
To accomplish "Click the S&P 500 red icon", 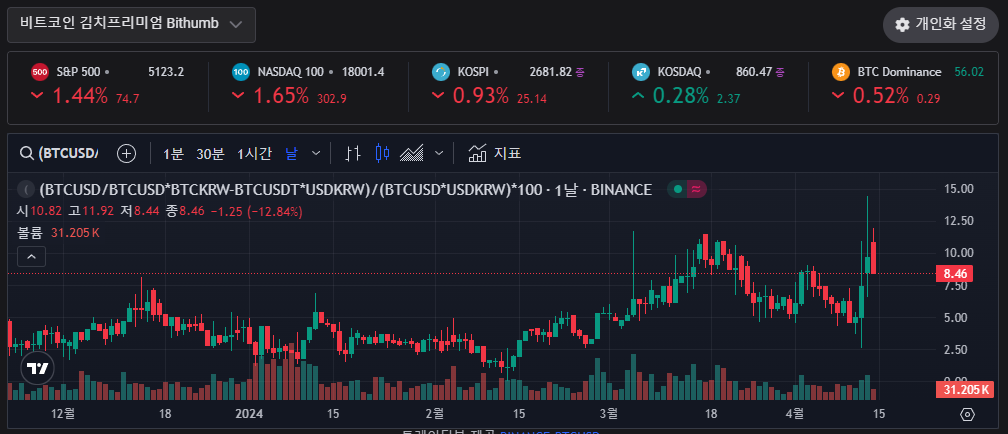I will pyautogui.click(x=40, y=72).
